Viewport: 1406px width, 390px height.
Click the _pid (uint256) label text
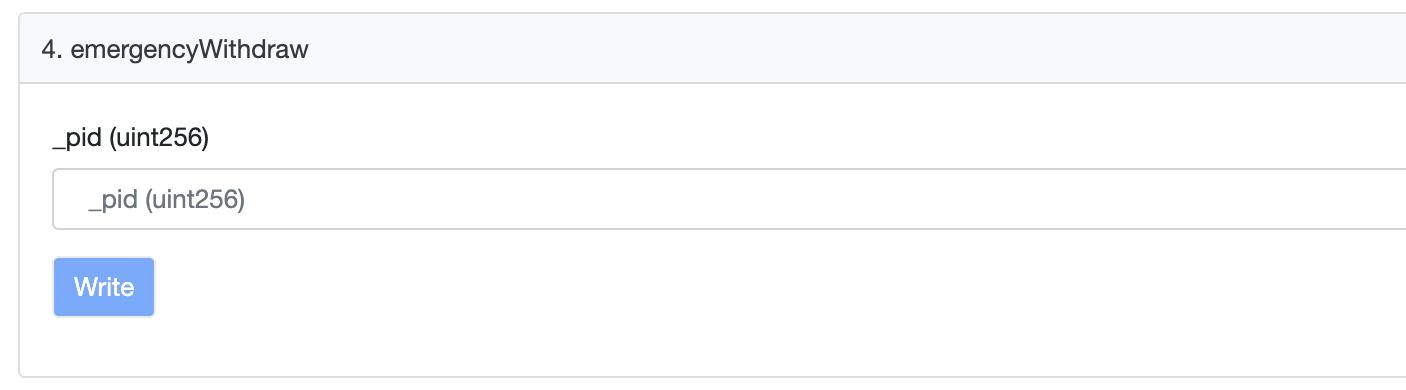click(130, 139)
